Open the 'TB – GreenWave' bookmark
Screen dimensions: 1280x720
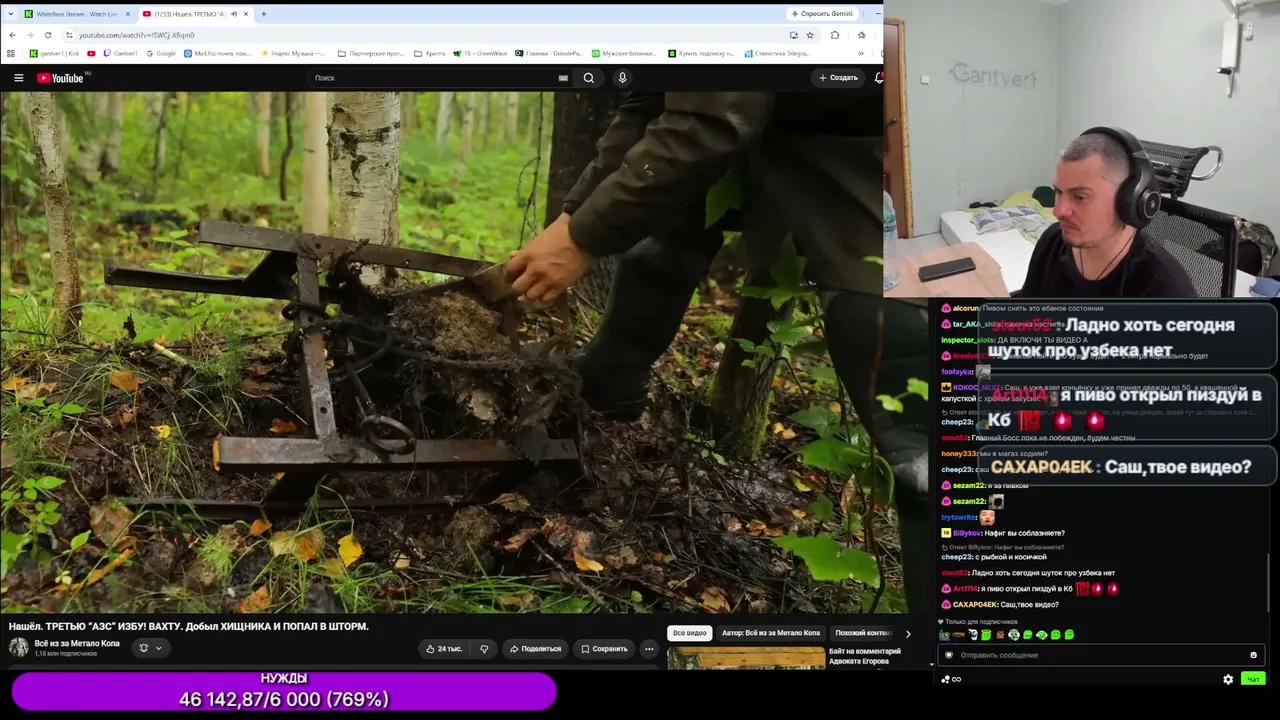481,53
